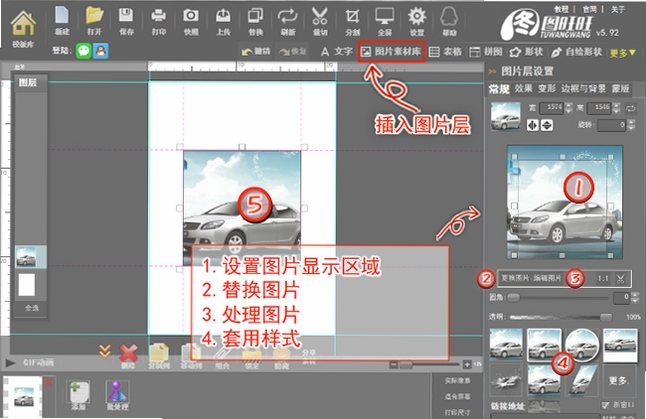Click the 全选 select all button
The height and width of the screenshot is (419, 646).
31,307
